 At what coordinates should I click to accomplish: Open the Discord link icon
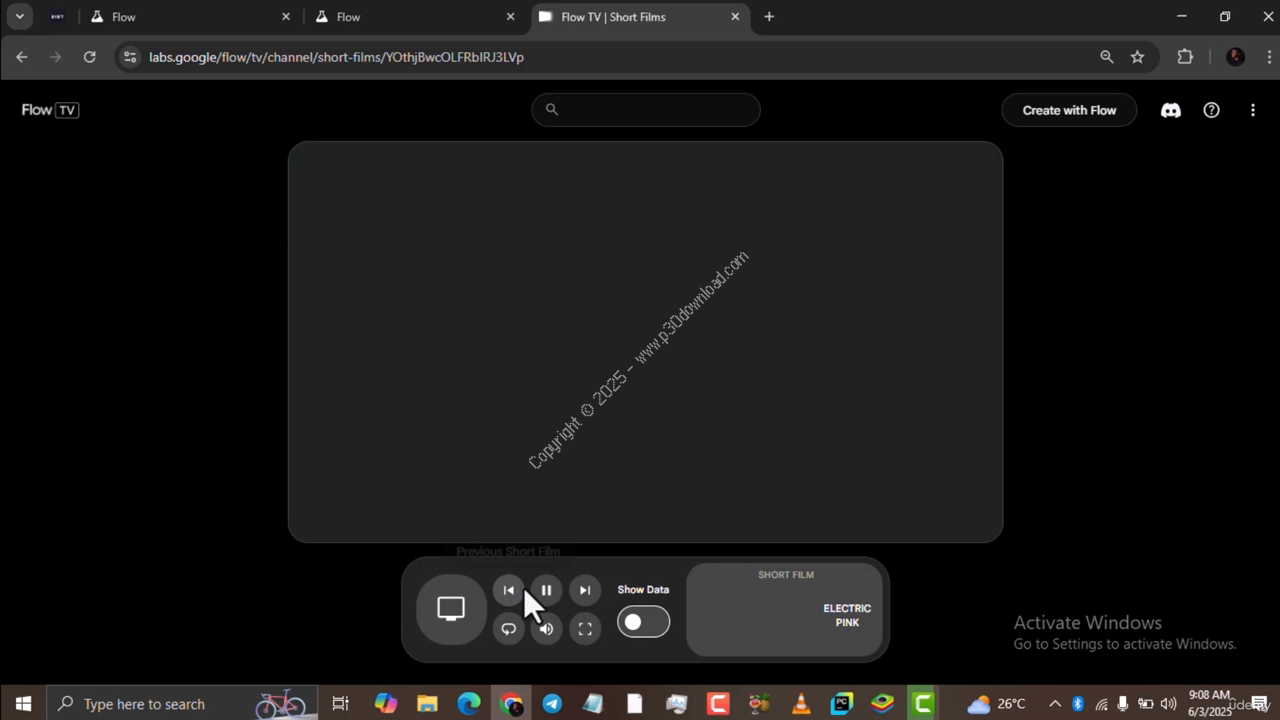(x=1171, y=110)
